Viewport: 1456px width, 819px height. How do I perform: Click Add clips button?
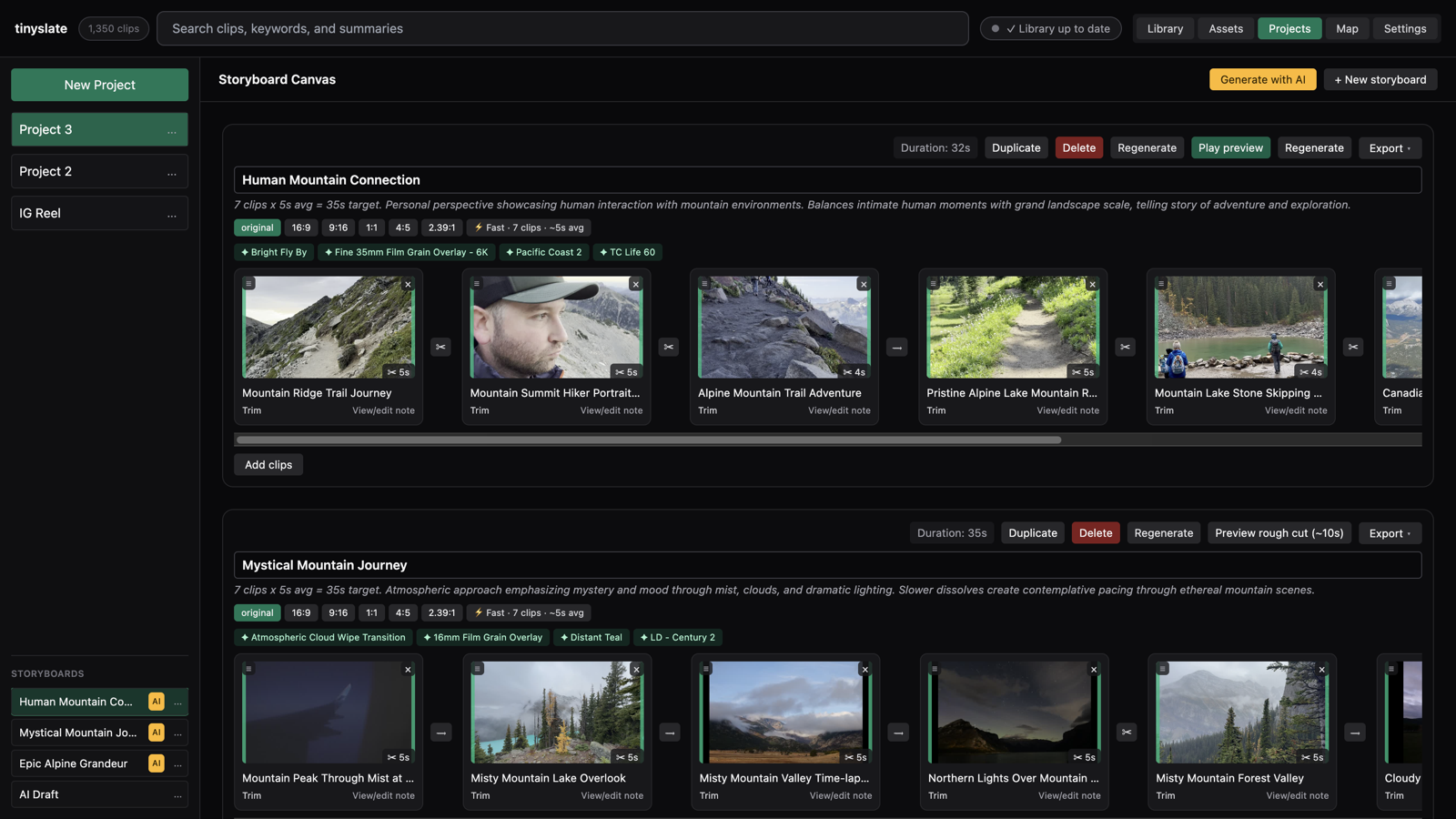(268, 464)
